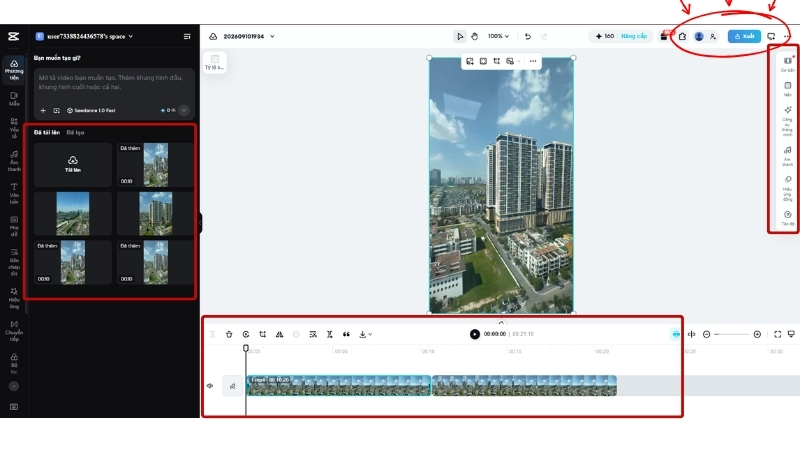
Task: Open the Hiệu ứng động animation settings
Action: [x=787, y=188]
